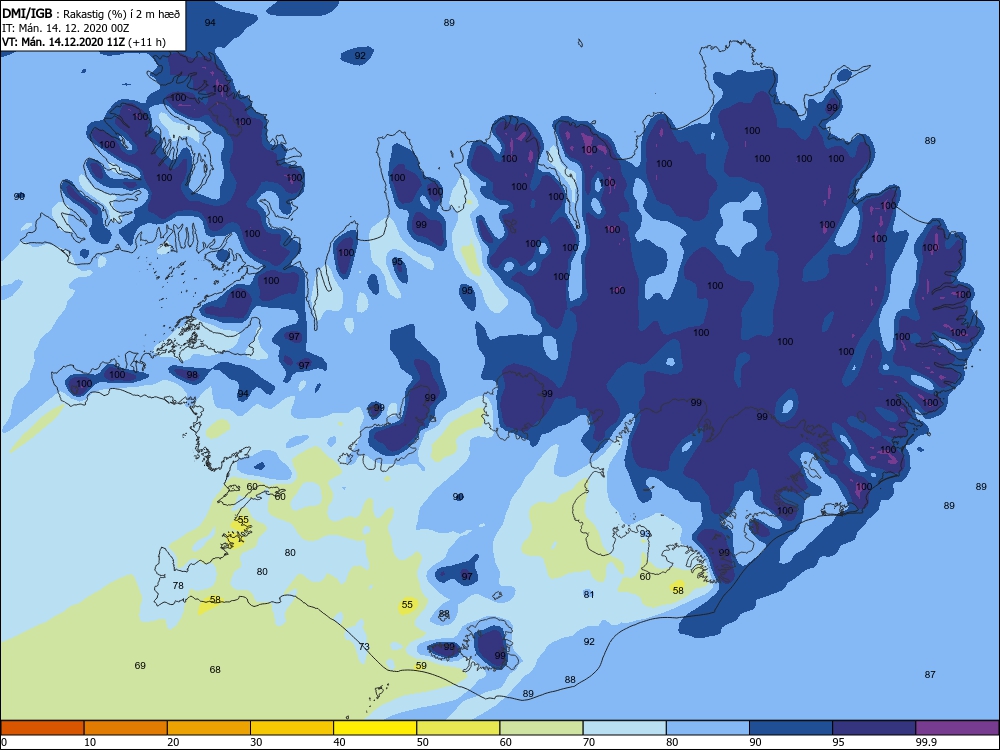Click the bright yellow 40–50 legend swatch
This screenshot has width=1000, height=750.
(375, 728)
